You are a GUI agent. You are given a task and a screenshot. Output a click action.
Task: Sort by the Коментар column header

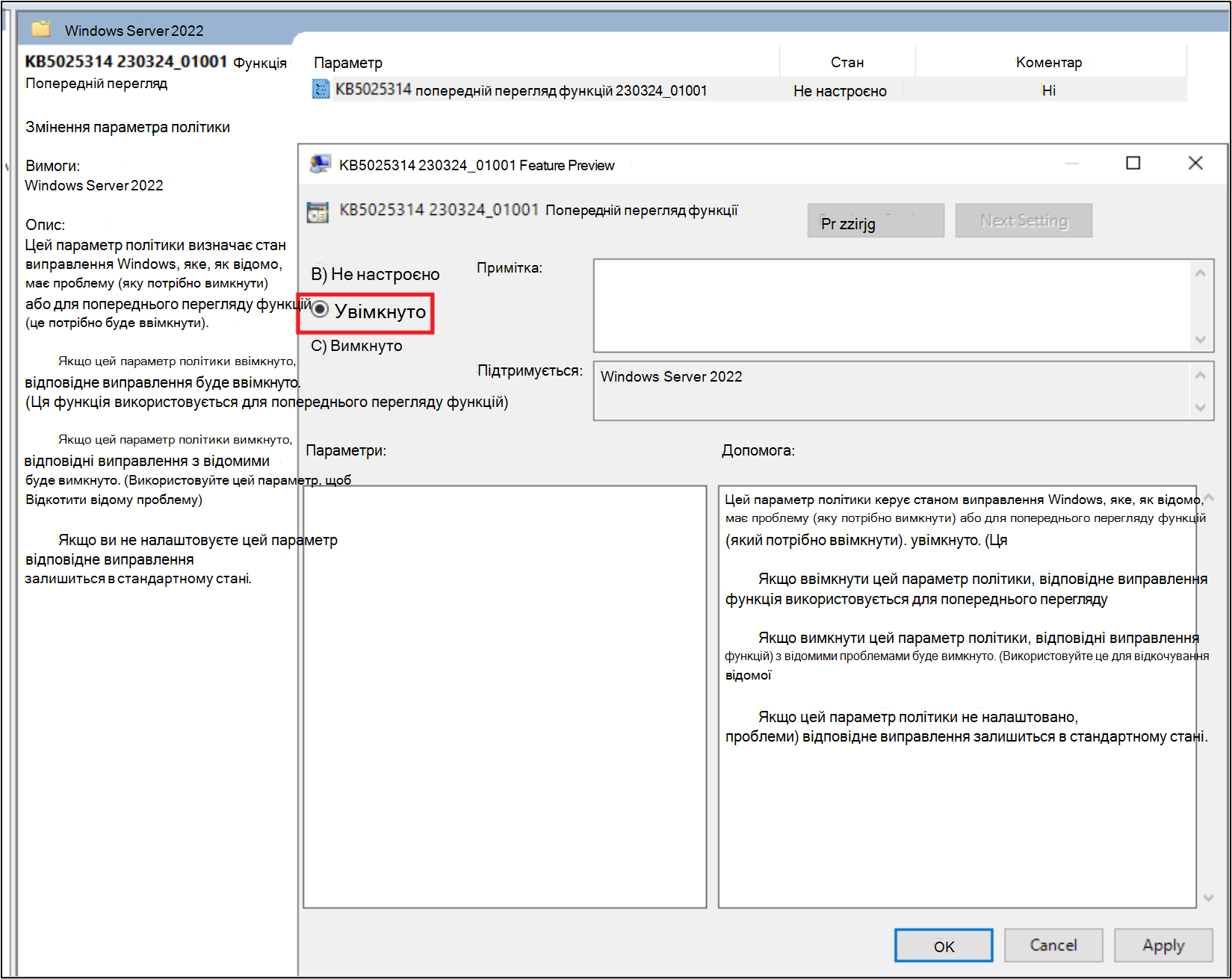click(x=1049, y=62)
